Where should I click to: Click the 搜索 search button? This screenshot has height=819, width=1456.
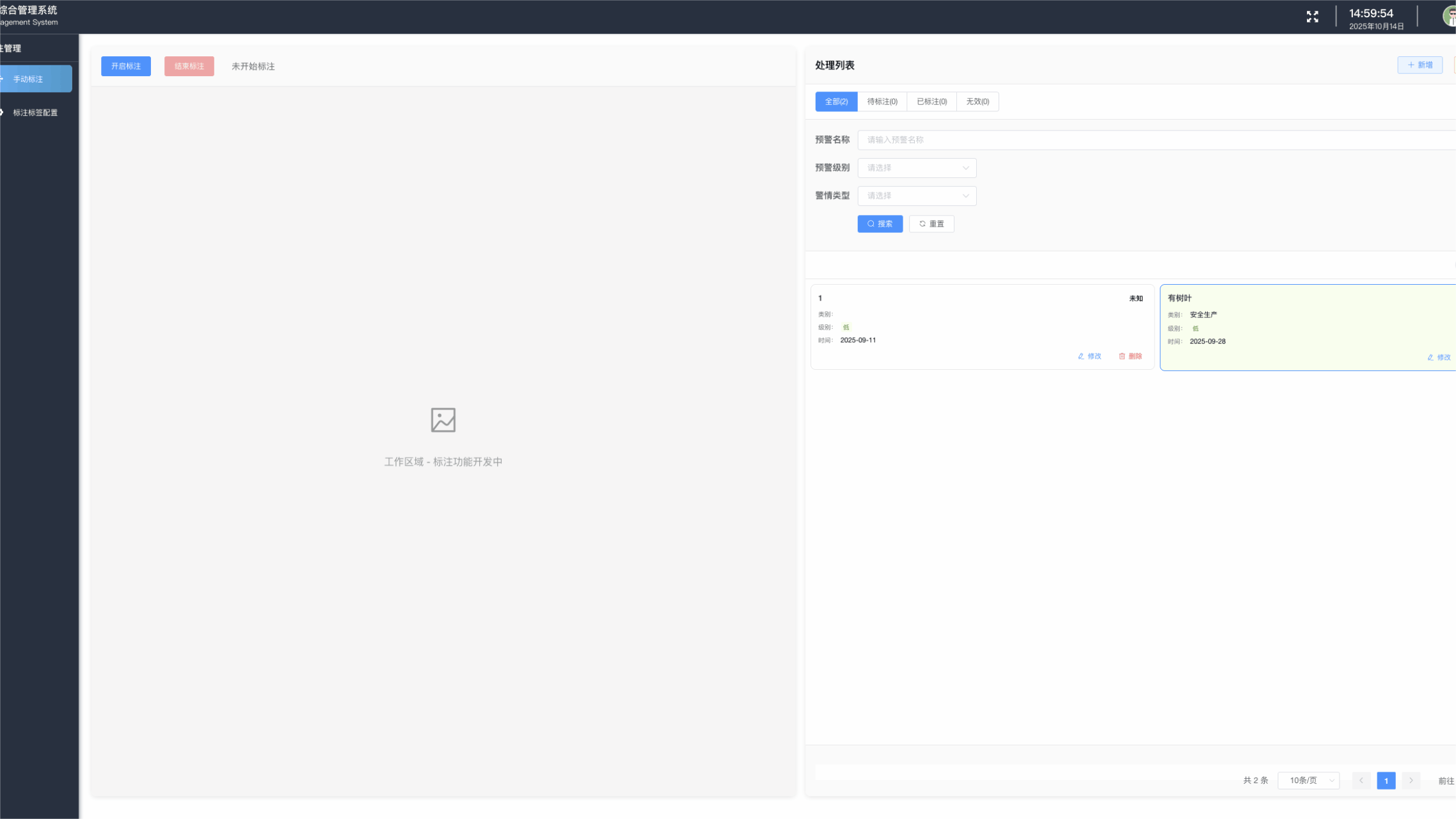(880, 224)
